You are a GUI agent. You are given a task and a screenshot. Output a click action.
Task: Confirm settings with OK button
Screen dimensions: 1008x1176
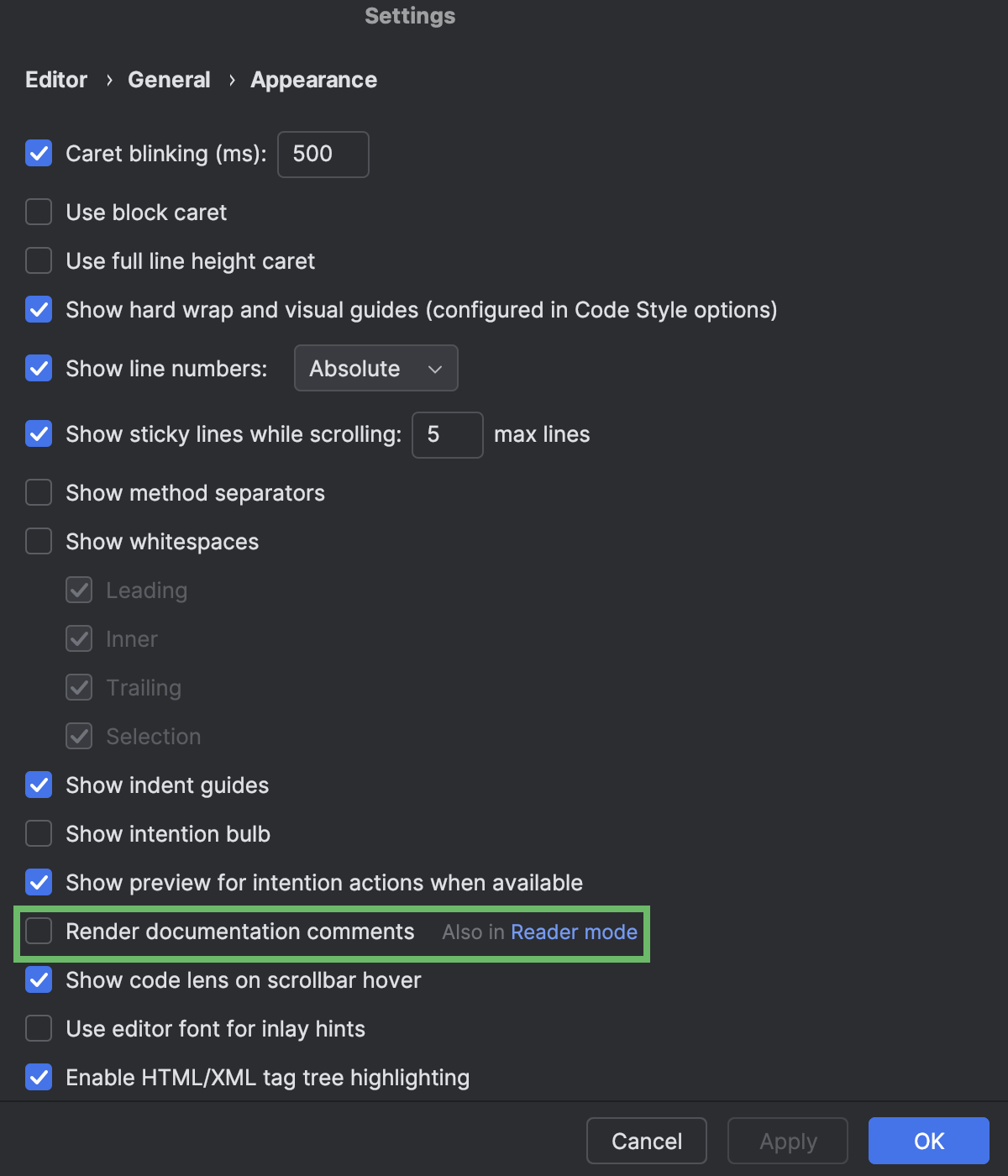[x=928, y=1141]
